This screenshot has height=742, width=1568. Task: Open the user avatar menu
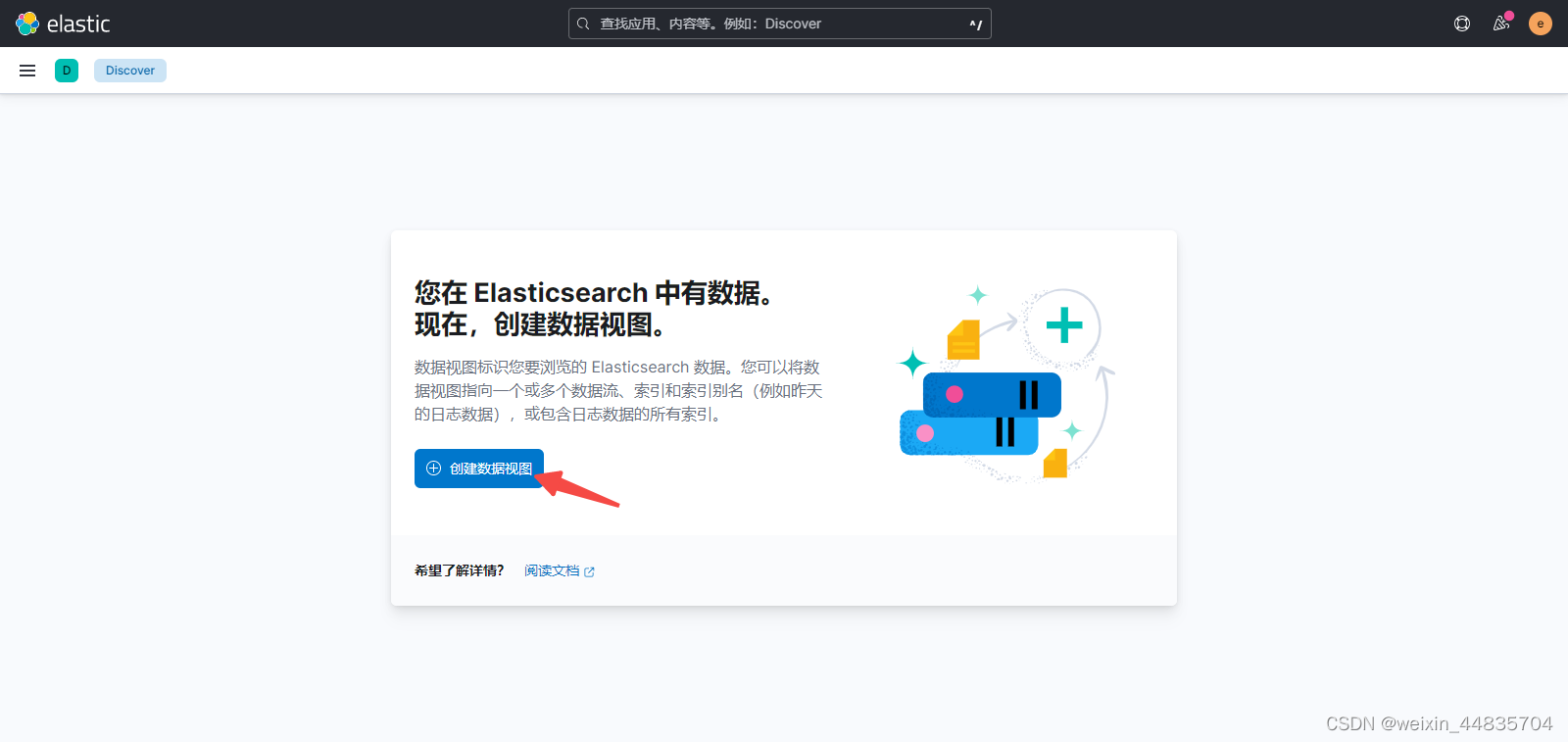(1541, 24)
